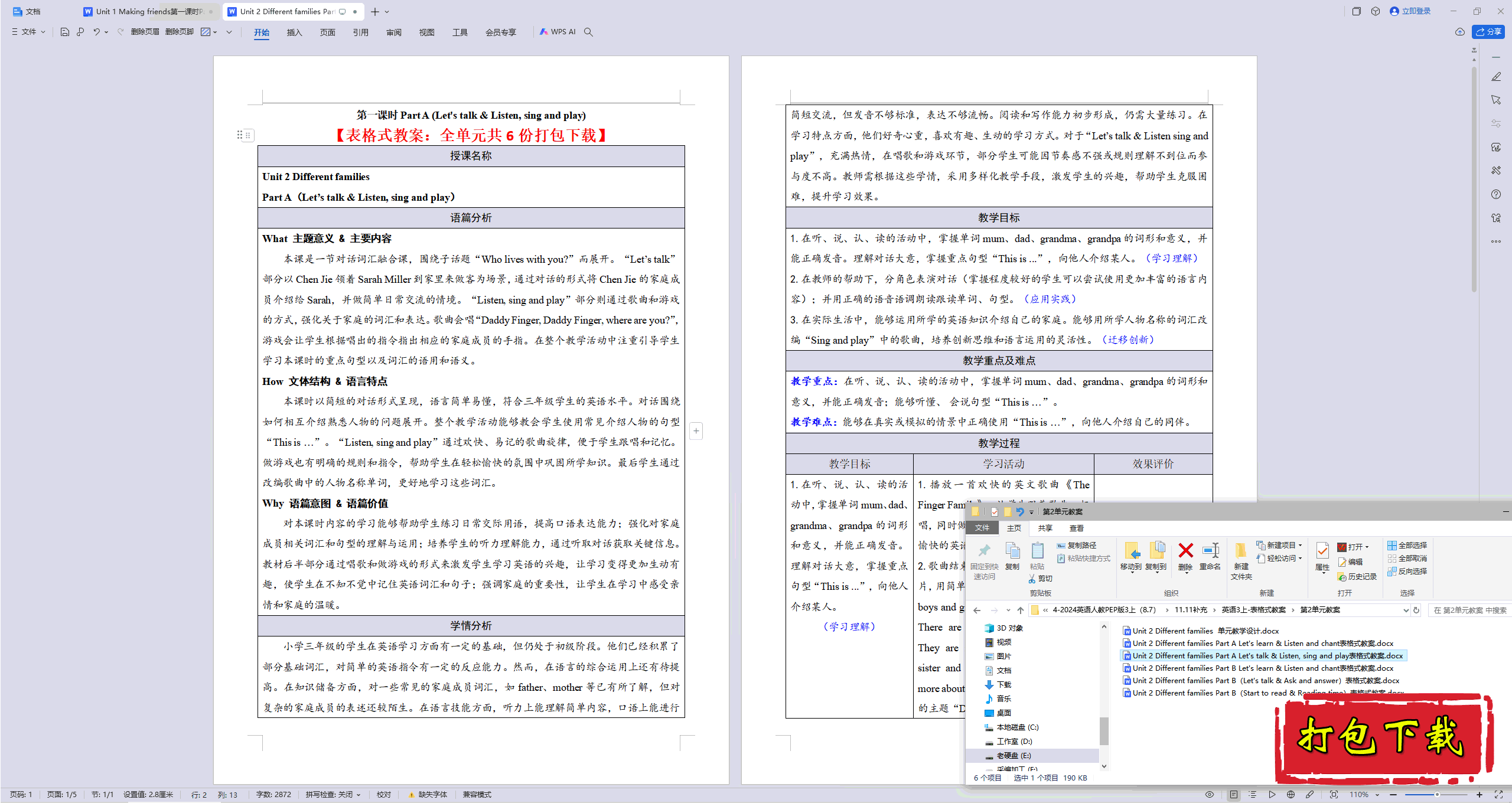Screen dimensions: 1512x803
Task: Expand the undo history dropdown arrow
Action: tap(106, 32)
